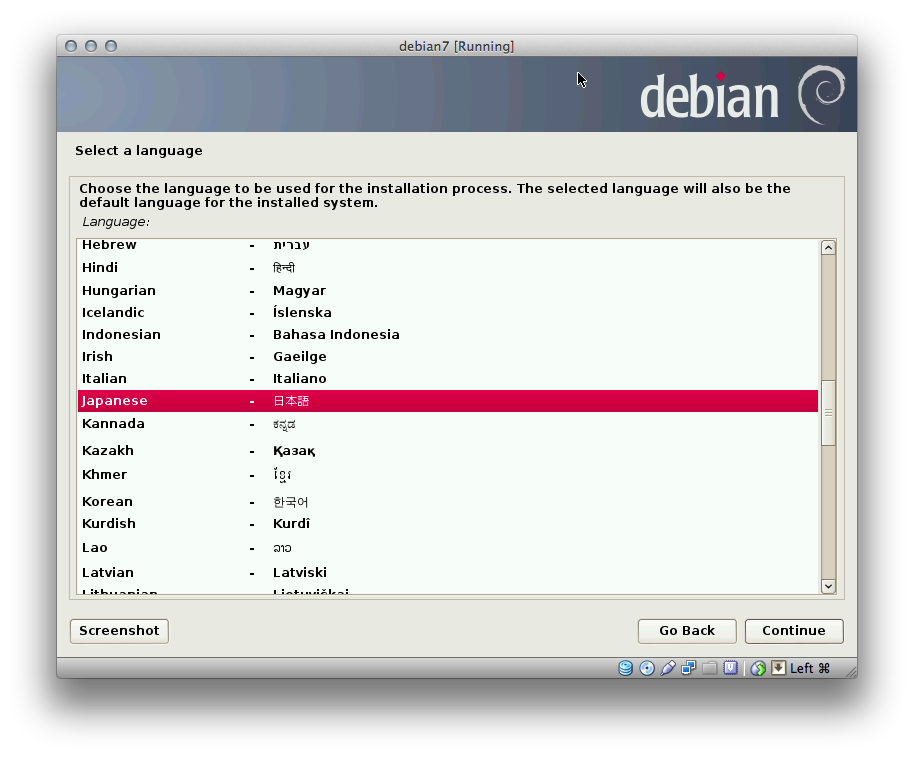The image size is (914, 757).
Task: Choose Hungarian - Magyar from the list
Action: point(448,290)
